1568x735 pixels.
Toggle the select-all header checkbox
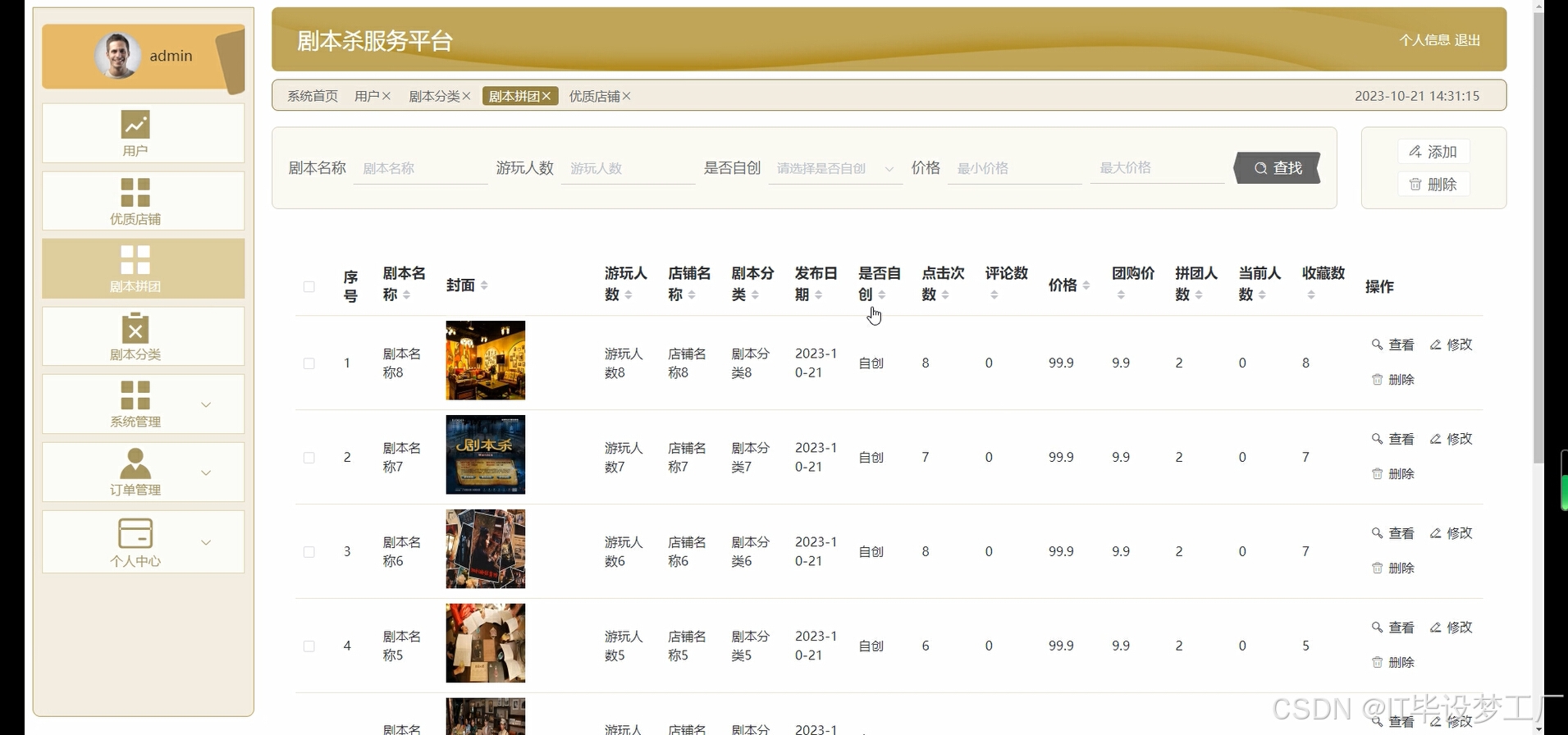309,286
